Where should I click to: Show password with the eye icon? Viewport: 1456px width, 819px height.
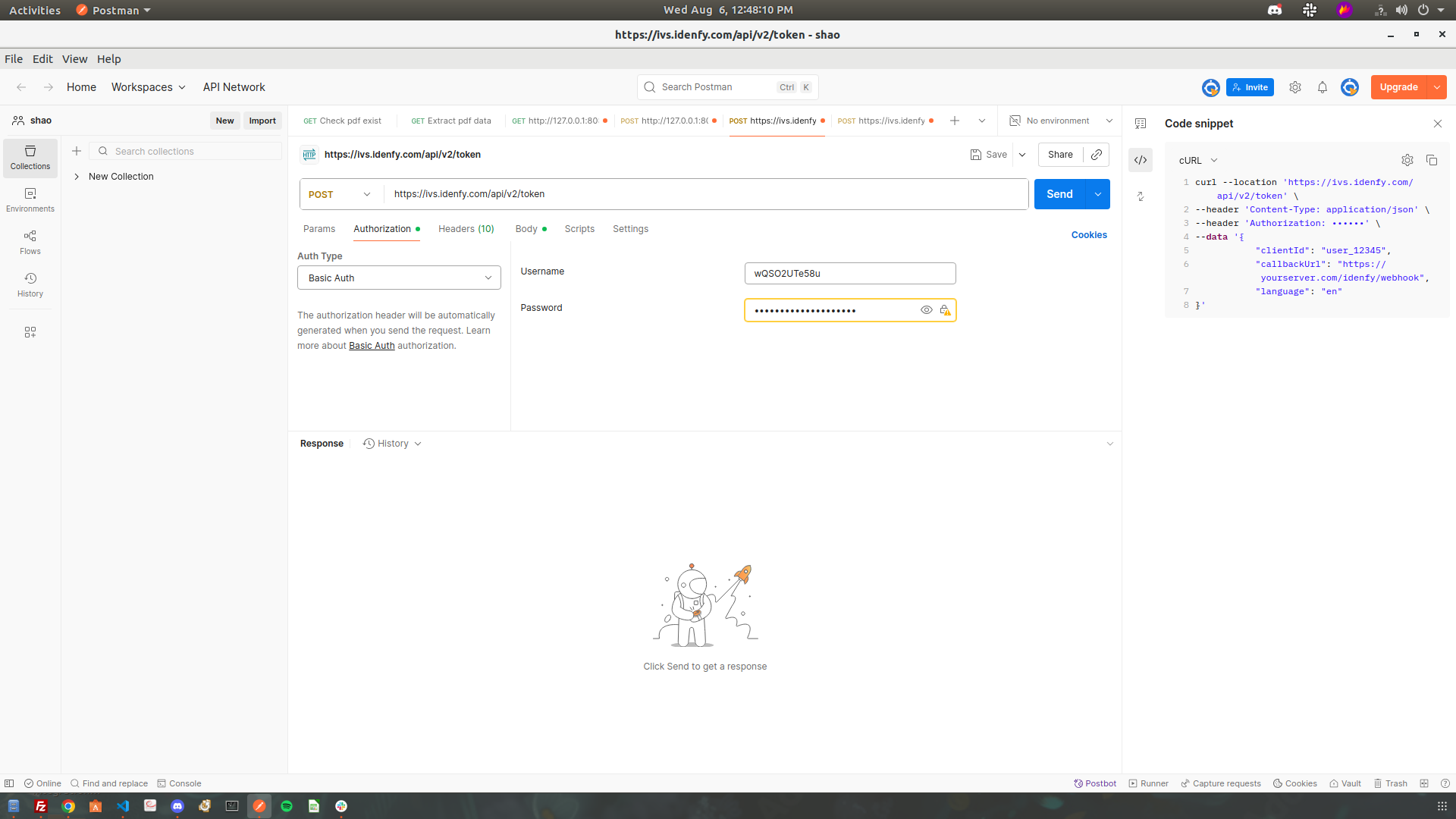click(x=926, y=310)
